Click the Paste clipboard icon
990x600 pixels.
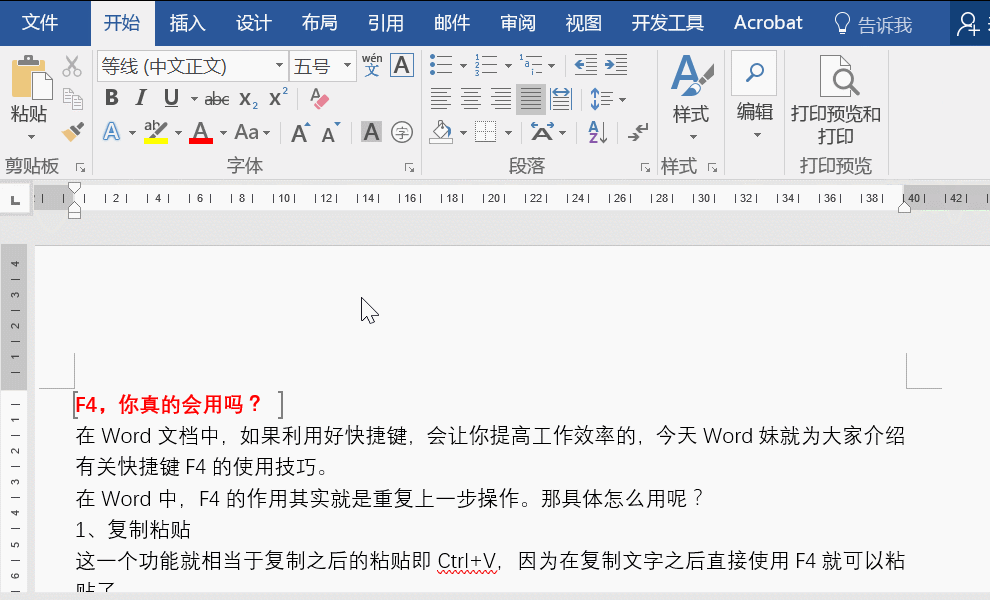tap(30, 78)
